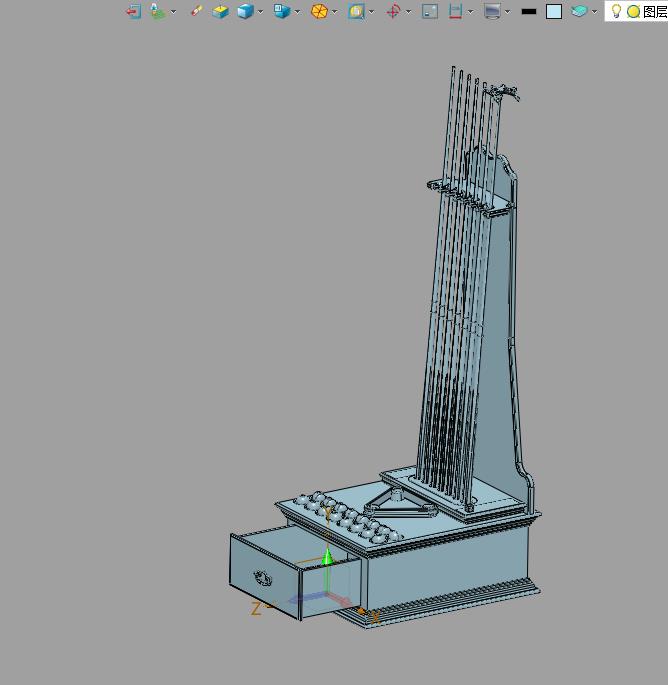The width and height of the screenshot is (668, 685).
Task: Click the blue bracket measurement icon
Action: pyautogui.click(x=456, y=11)
